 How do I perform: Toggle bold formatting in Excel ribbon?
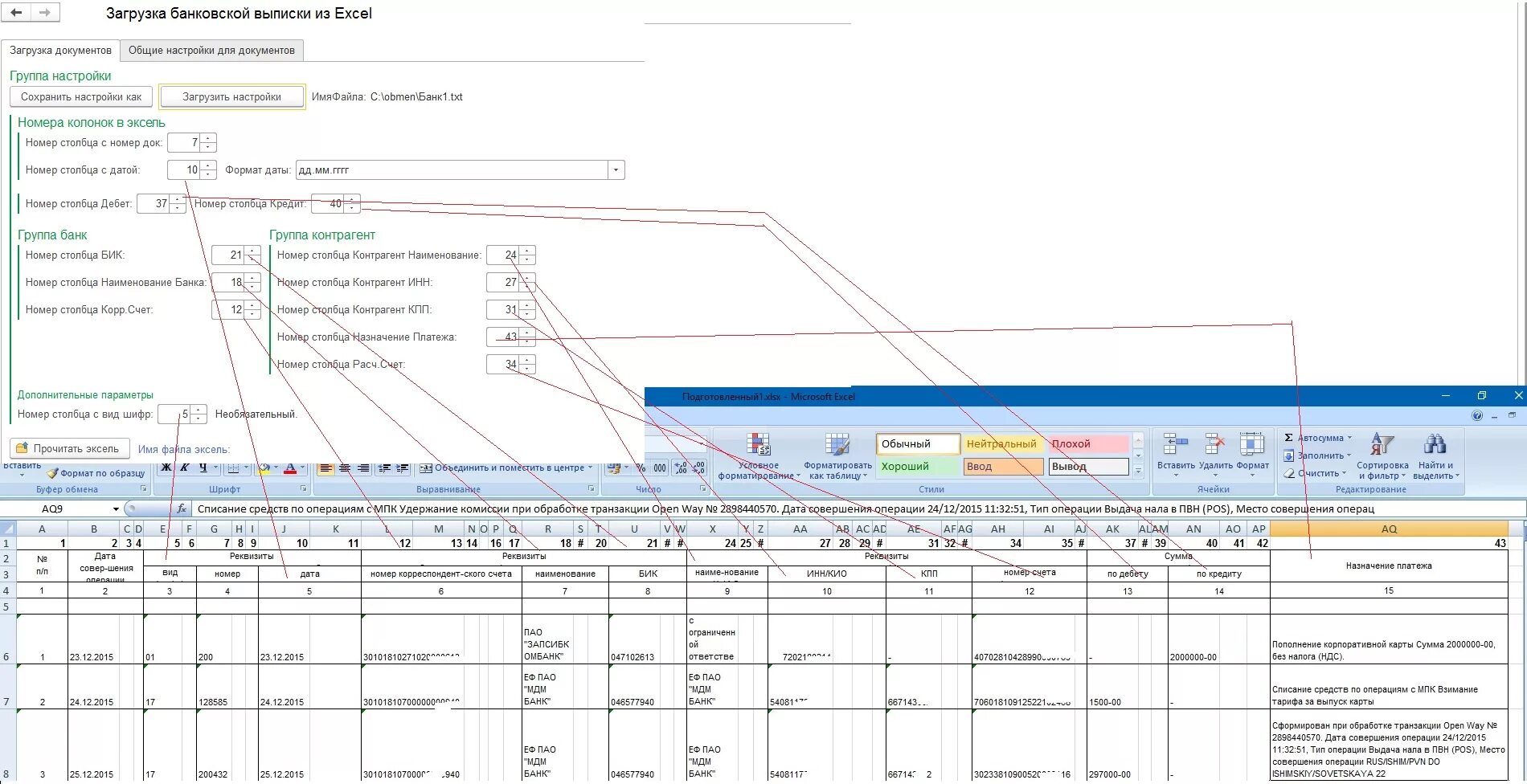pos(166,468)
